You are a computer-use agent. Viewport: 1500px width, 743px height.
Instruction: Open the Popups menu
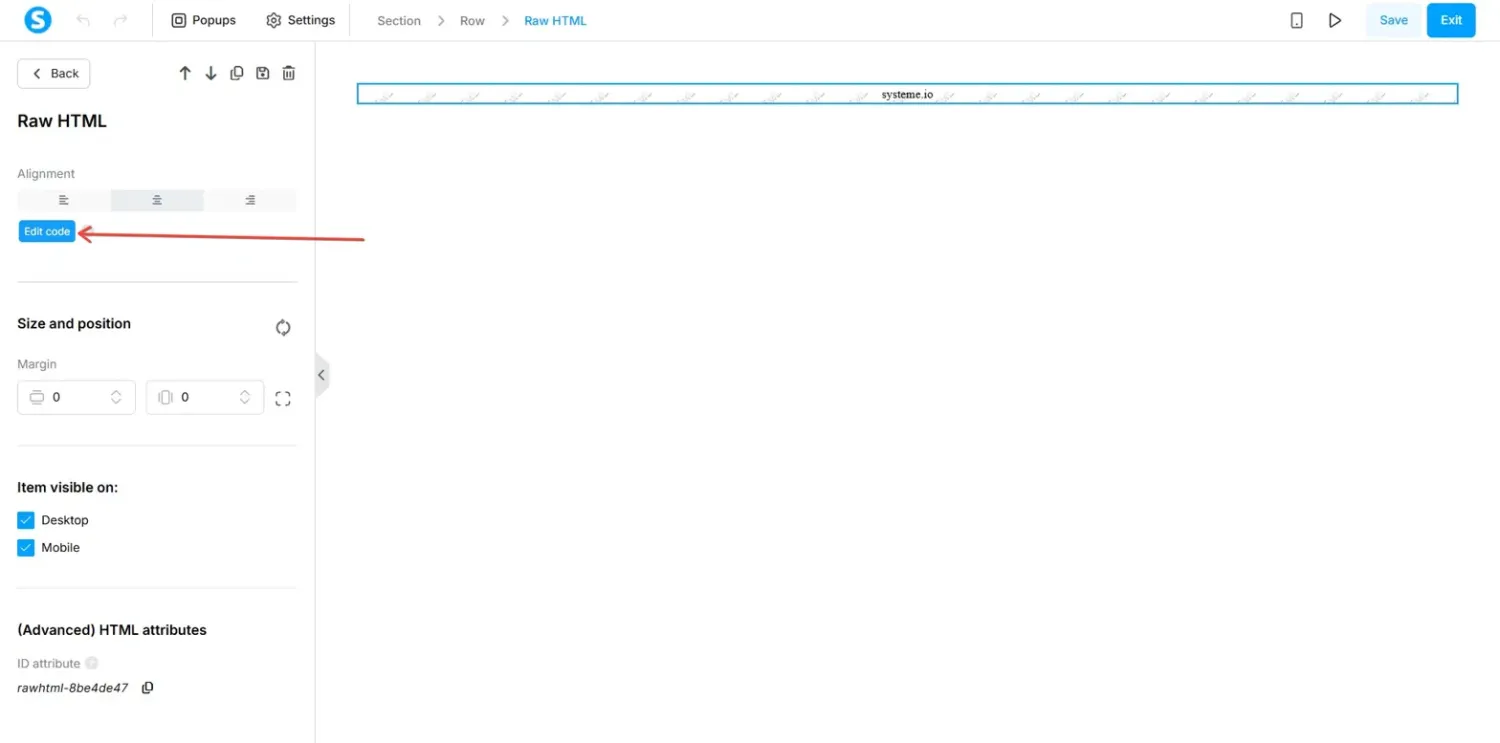(204, 20)
